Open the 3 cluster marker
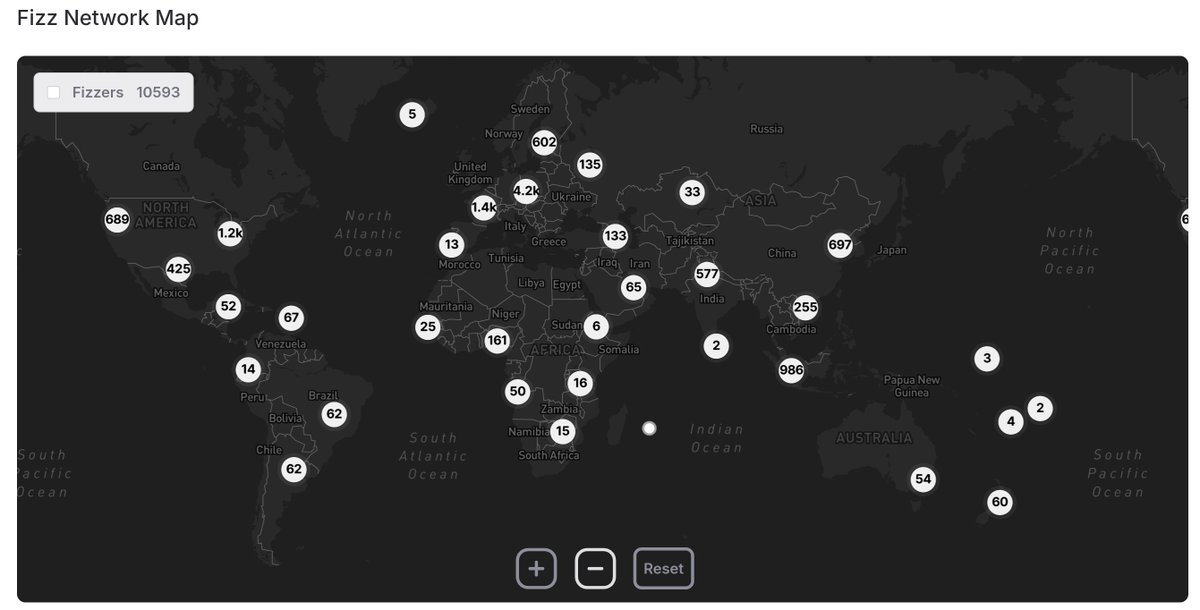Image resolution: width=1200 pixels, height=610 pixels. (x=987, y=358)
